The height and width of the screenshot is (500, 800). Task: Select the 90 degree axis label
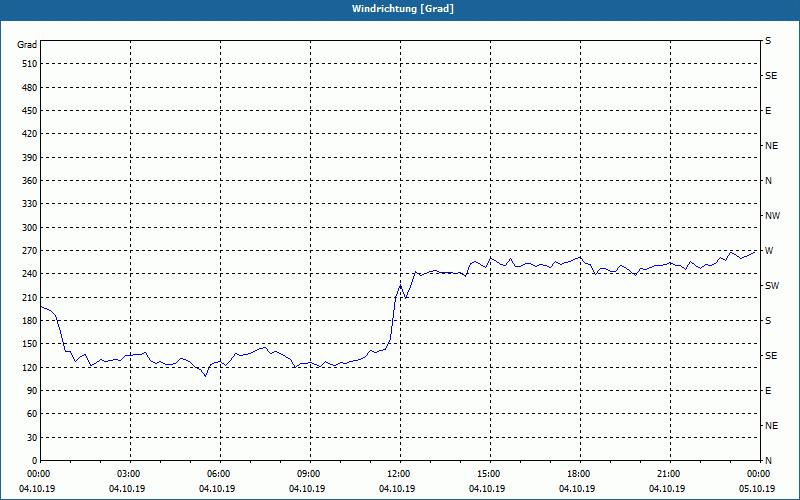(33, 391)
